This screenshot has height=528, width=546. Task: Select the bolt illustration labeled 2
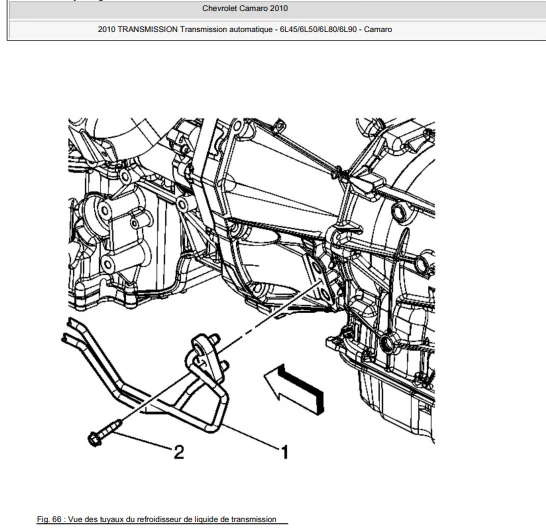tap(104, 433)
